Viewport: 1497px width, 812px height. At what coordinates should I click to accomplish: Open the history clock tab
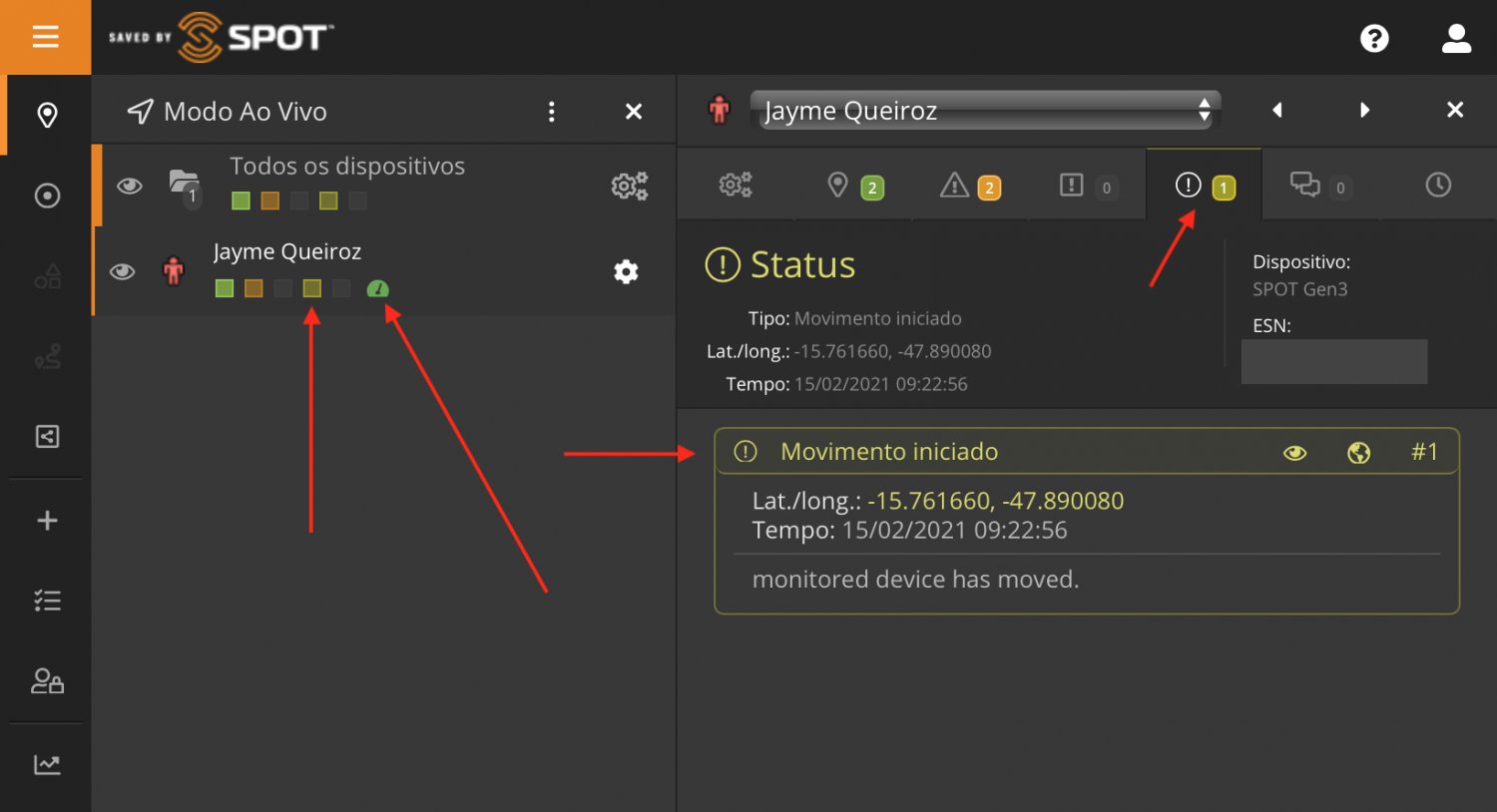1437,185
